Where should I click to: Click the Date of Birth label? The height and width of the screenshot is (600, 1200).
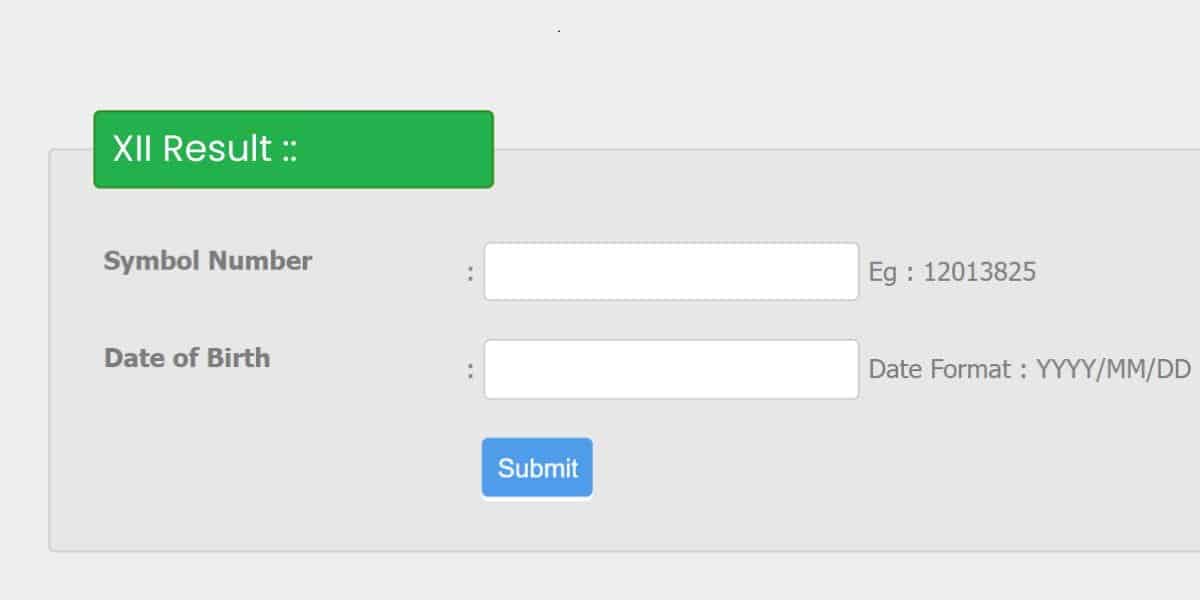coord(187,358)
